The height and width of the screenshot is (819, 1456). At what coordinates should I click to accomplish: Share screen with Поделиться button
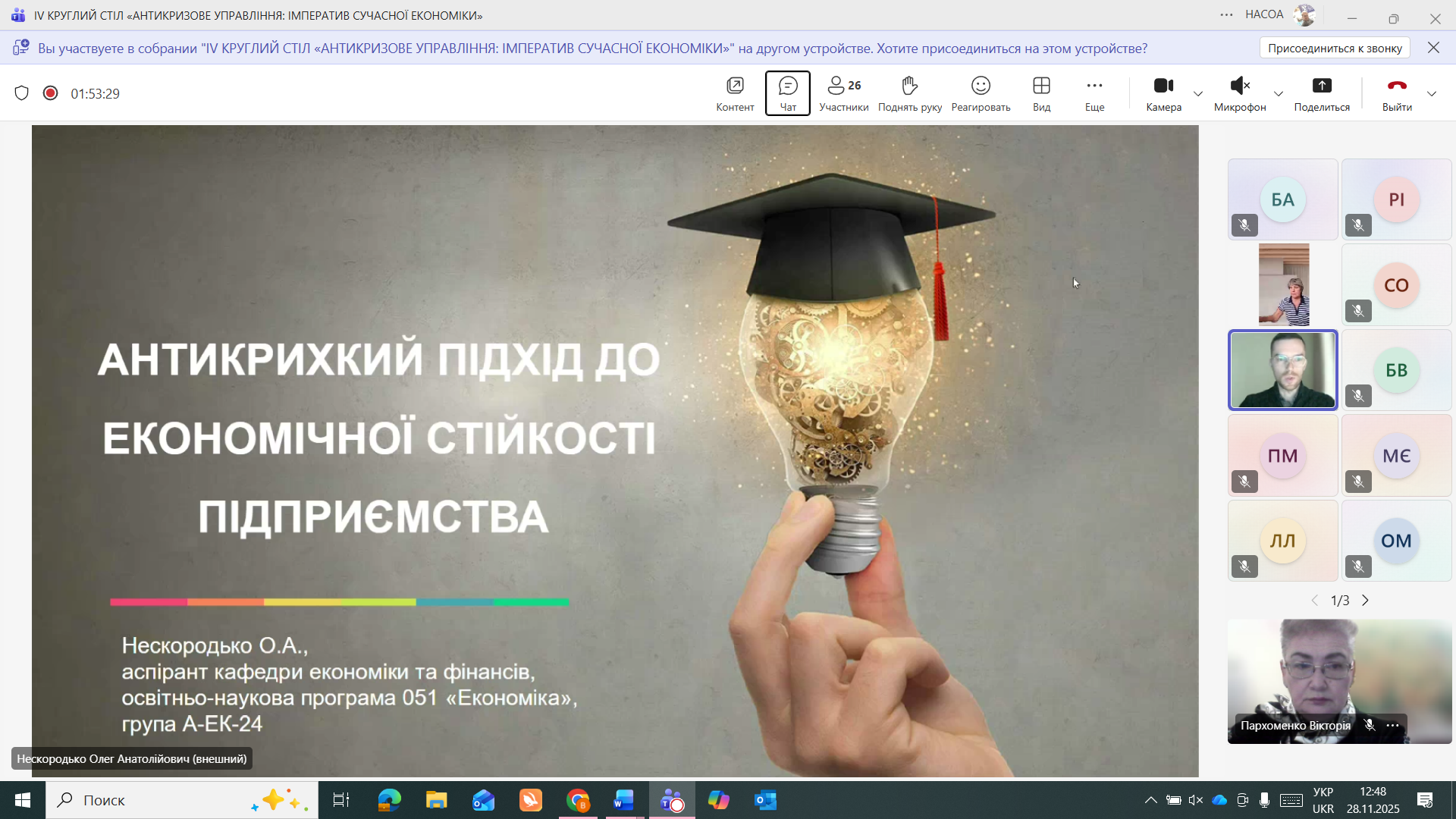1321,93
